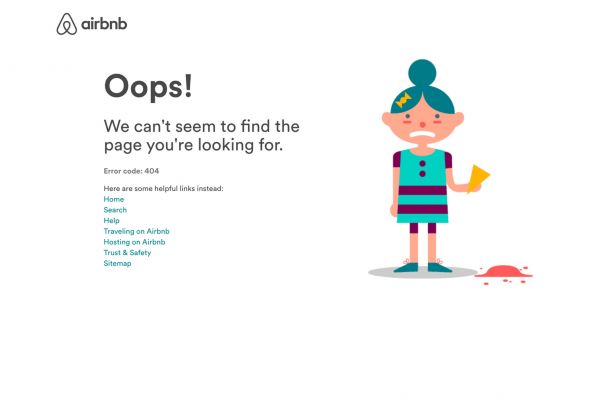Image resolution: width=600 pixels, height=413 pixels.
Task: Click the Error code: 404 text
Action: click(131, 171)
